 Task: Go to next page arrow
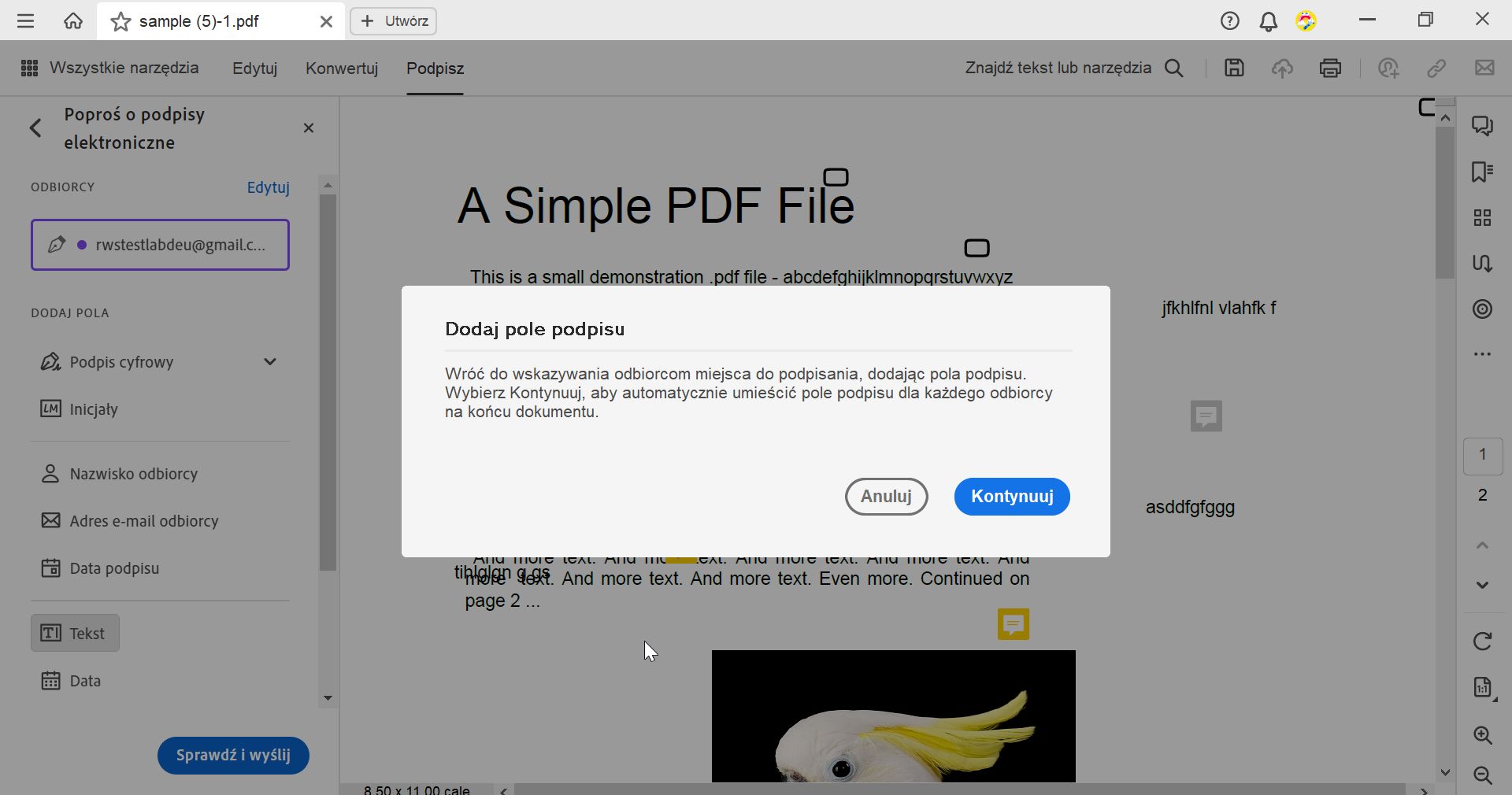[1483, 585]
